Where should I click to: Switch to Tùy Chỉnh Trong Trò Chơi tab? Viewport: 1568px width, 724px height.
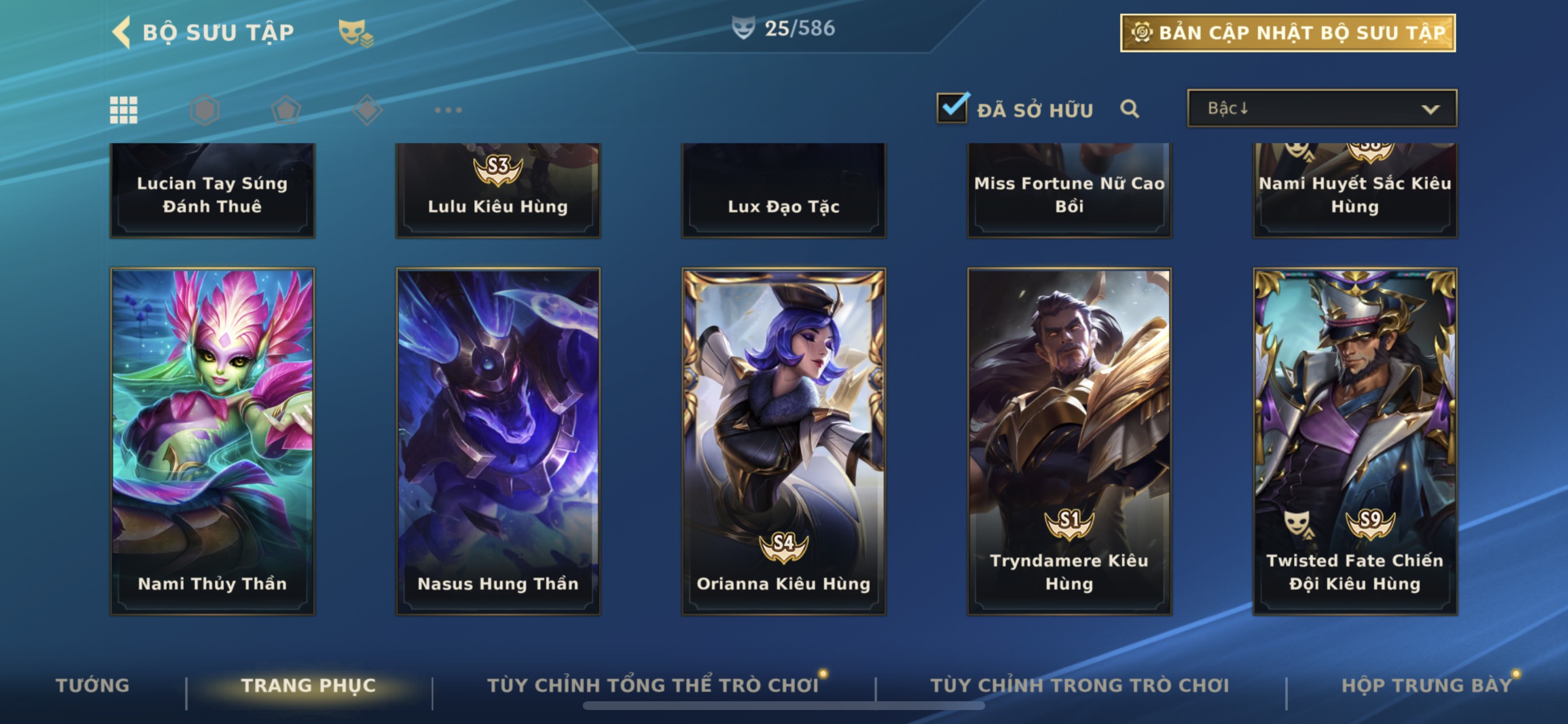pos(1080,685)
